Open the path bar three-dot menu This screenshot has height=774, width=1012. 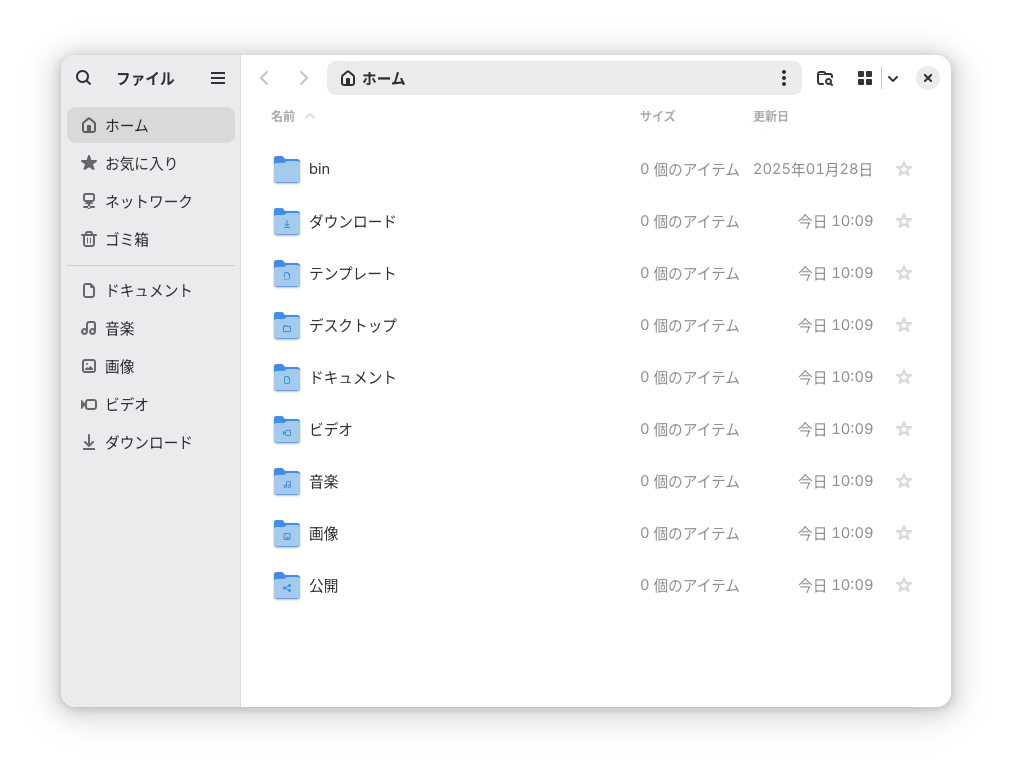point(784,77)
